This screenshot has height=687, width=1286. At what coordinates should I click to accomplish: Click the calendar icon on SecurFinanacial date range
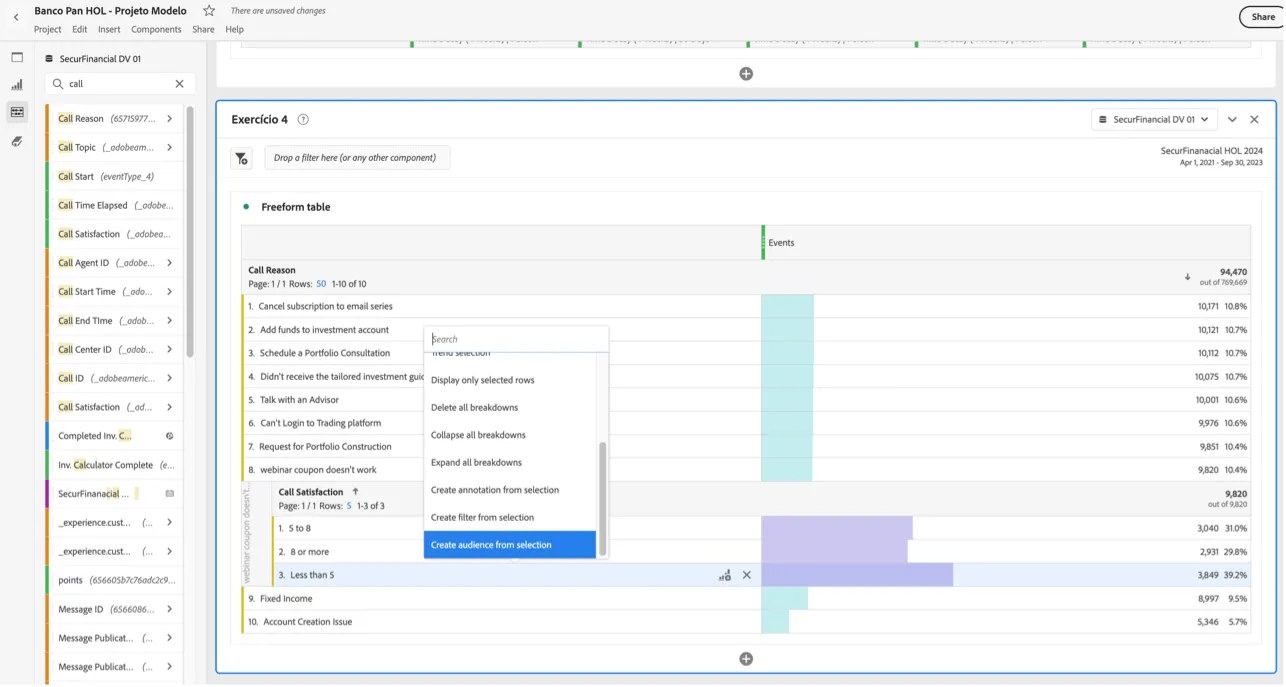coord(170,494)
